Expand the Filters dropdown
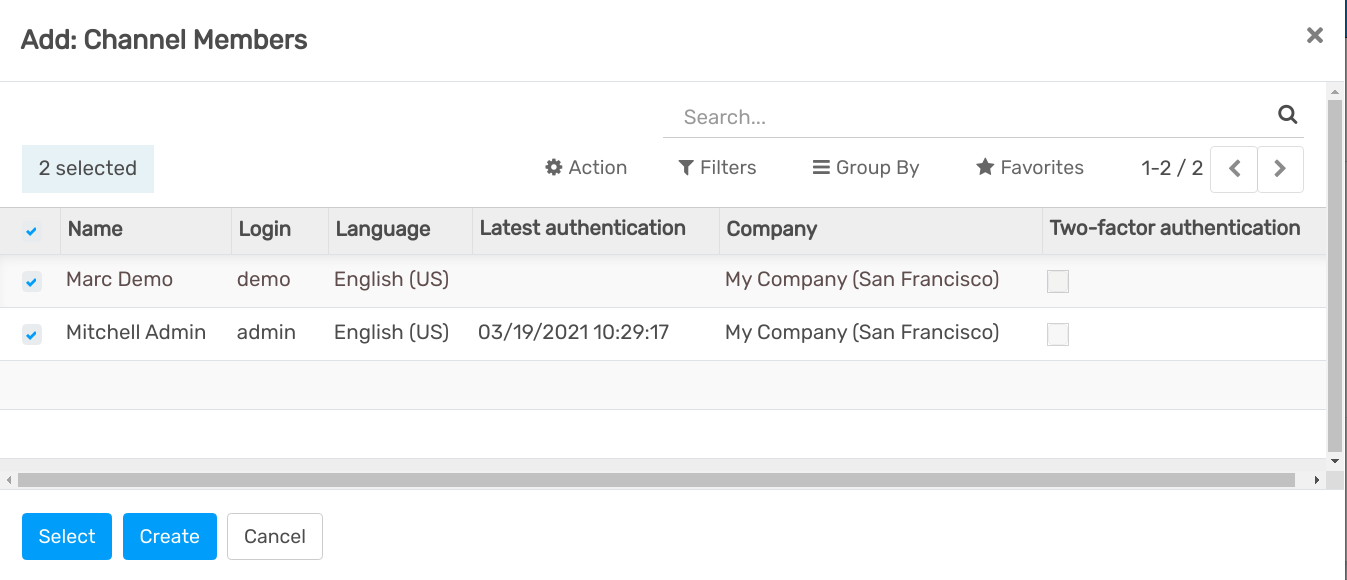 pos(717,168)
